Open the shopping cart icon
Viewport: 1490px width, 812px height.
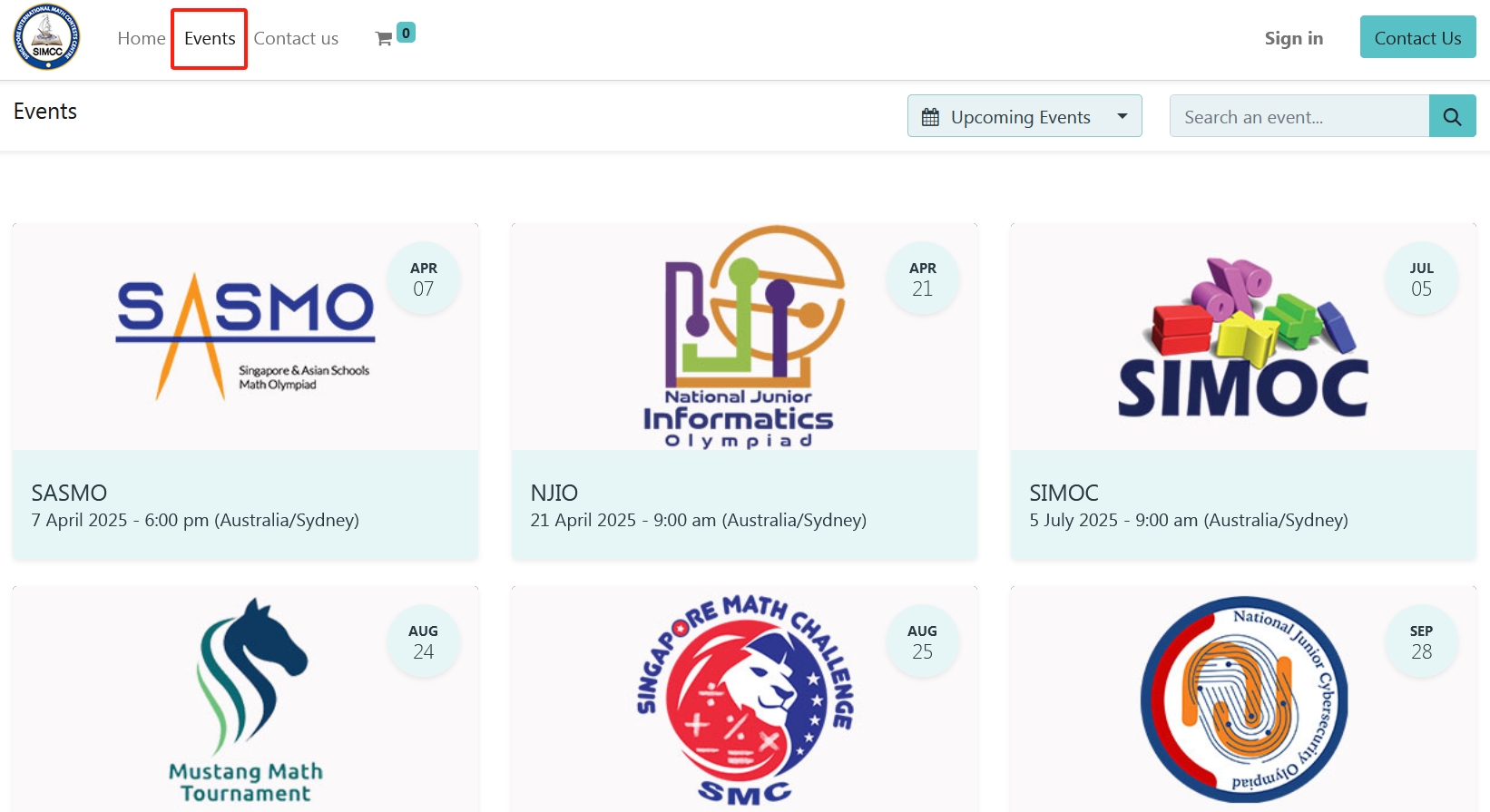tap(384, 38)
